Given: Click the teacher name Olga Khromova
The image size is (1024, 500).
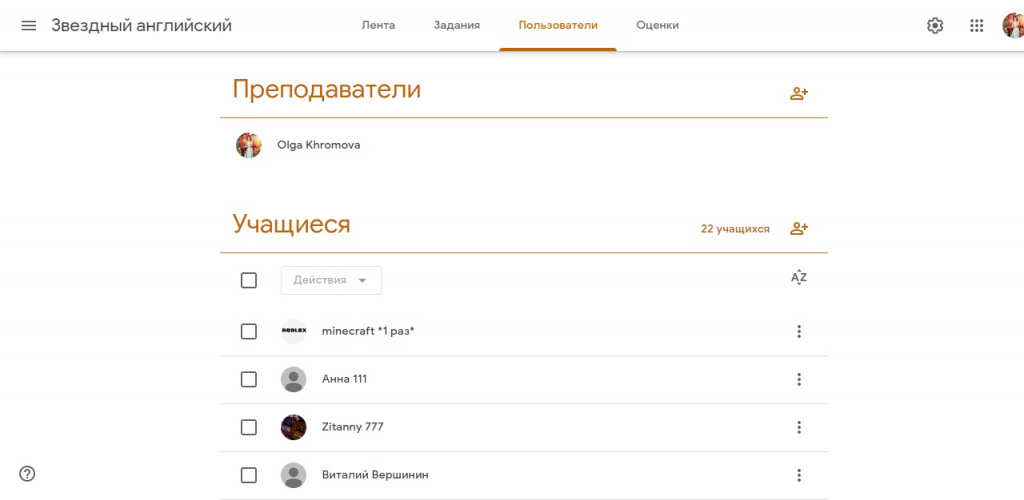Looking at the screenshot, I should [319, 145].
